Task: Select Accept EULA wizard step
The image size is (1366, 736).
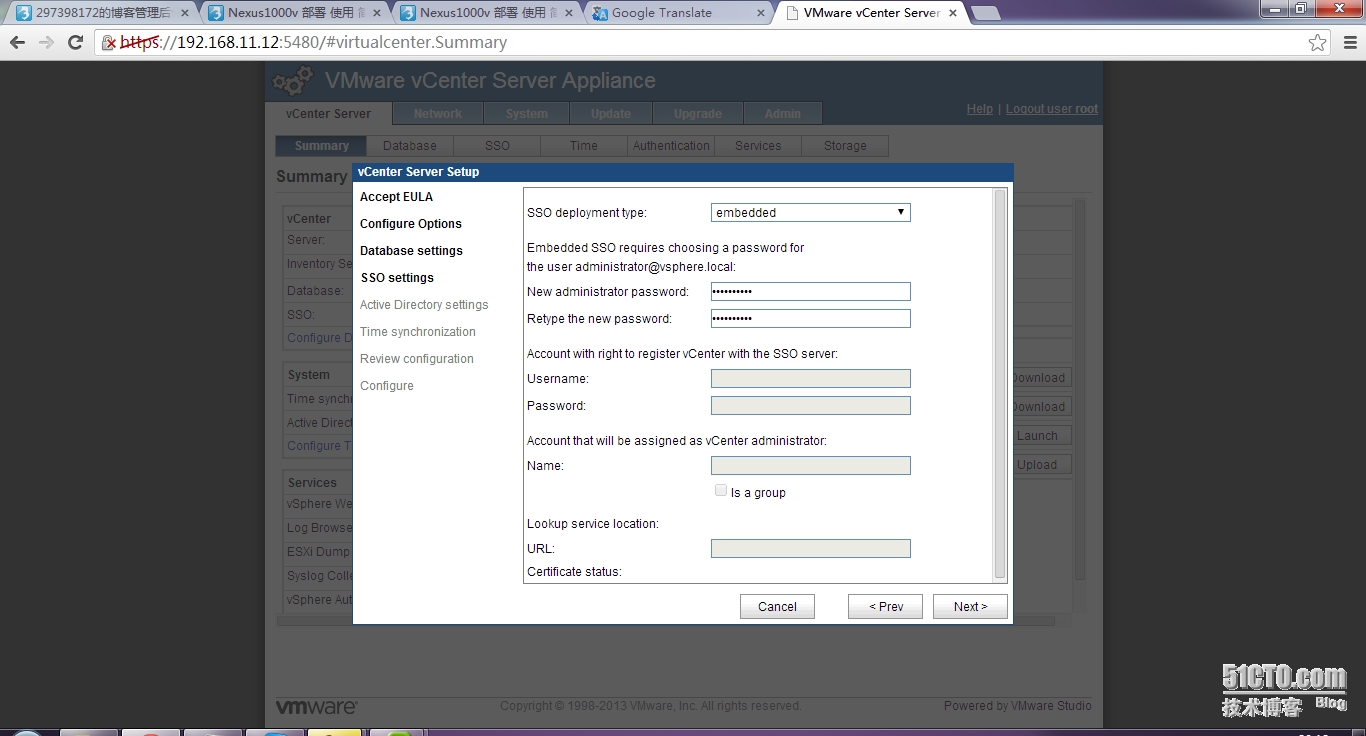Action: 396,197
